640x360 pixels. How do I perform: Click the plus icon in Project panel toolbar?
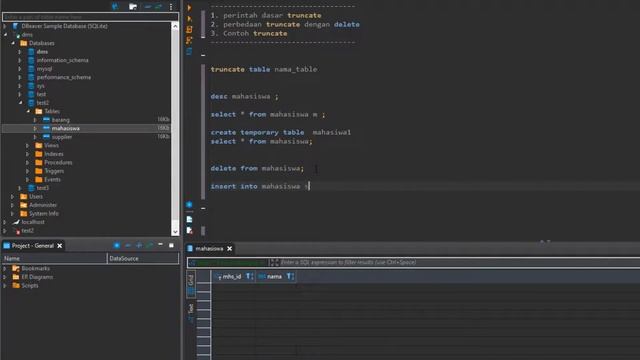pyautogui.click(x=139, y=245)
